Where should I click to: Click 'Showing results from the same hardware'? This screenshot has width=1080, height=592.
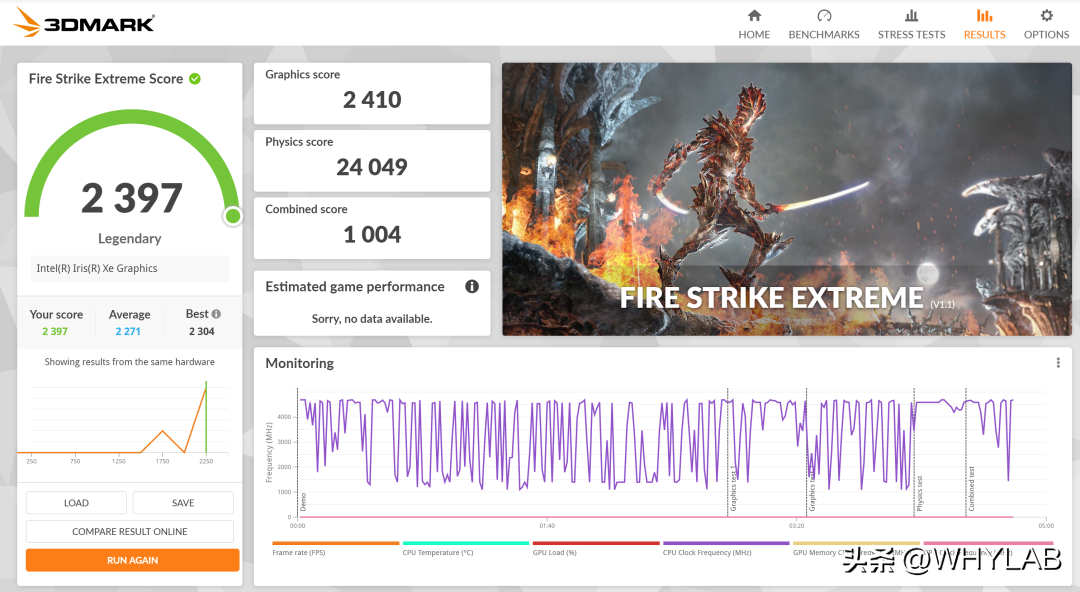pyautogui.click(x=129, y=362)
